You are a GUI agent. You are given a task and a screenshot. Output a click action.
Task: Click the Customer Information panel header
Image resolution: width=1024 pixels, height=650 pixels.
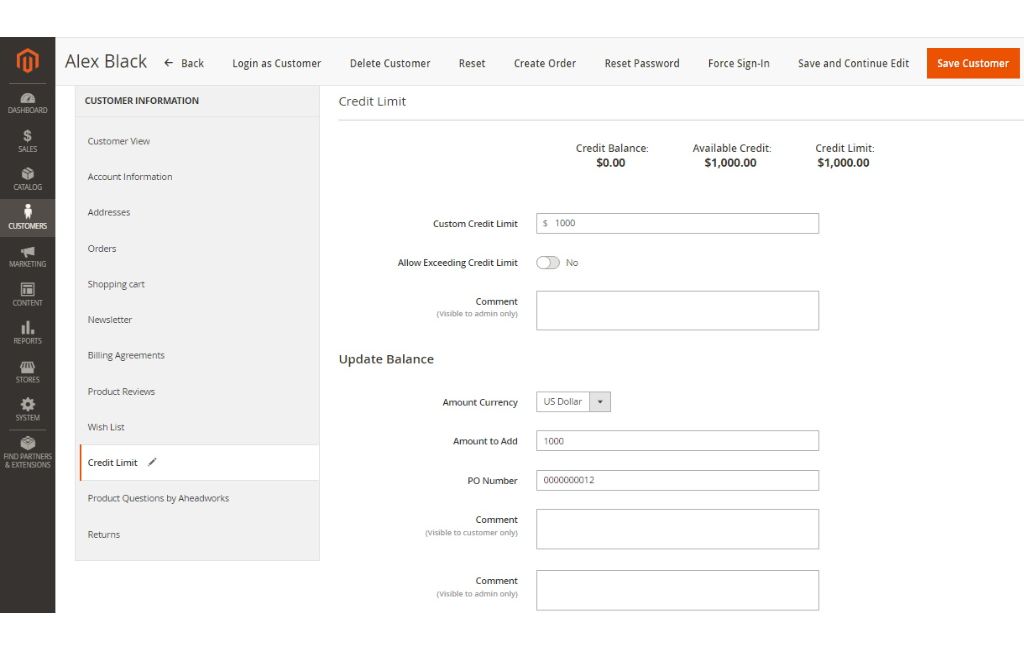pos(142,101)
